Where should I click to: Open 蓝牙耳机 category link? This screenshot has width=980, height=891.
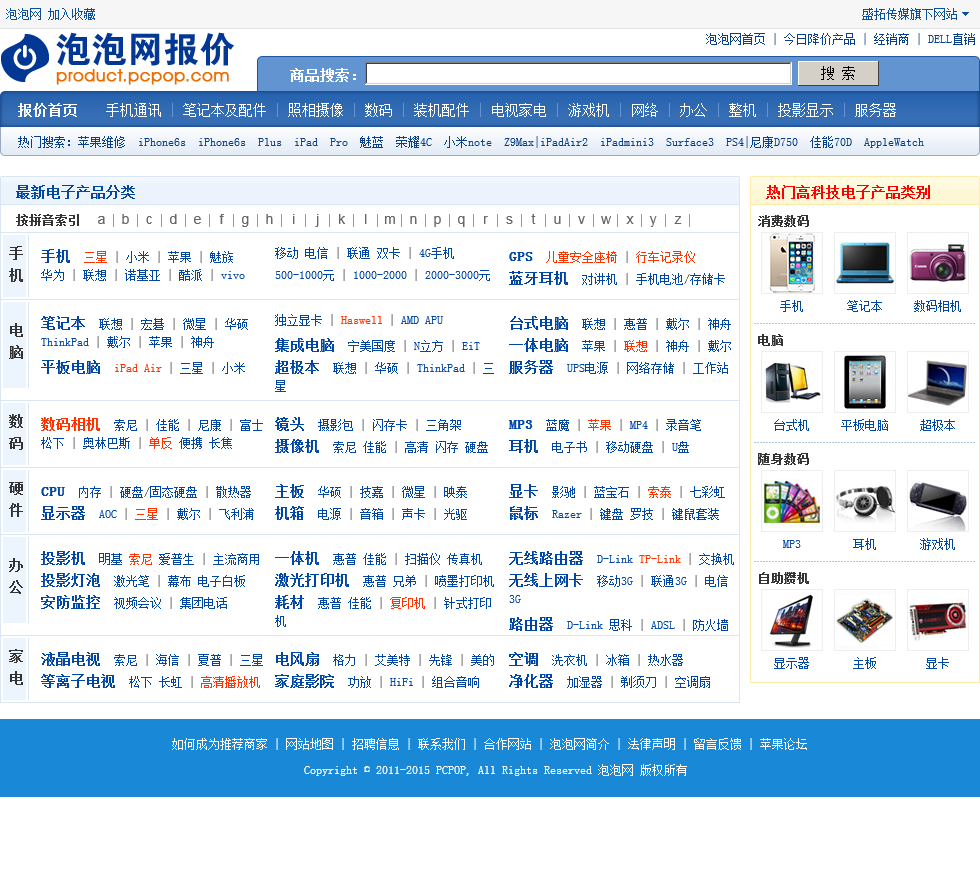coord(538,279)
